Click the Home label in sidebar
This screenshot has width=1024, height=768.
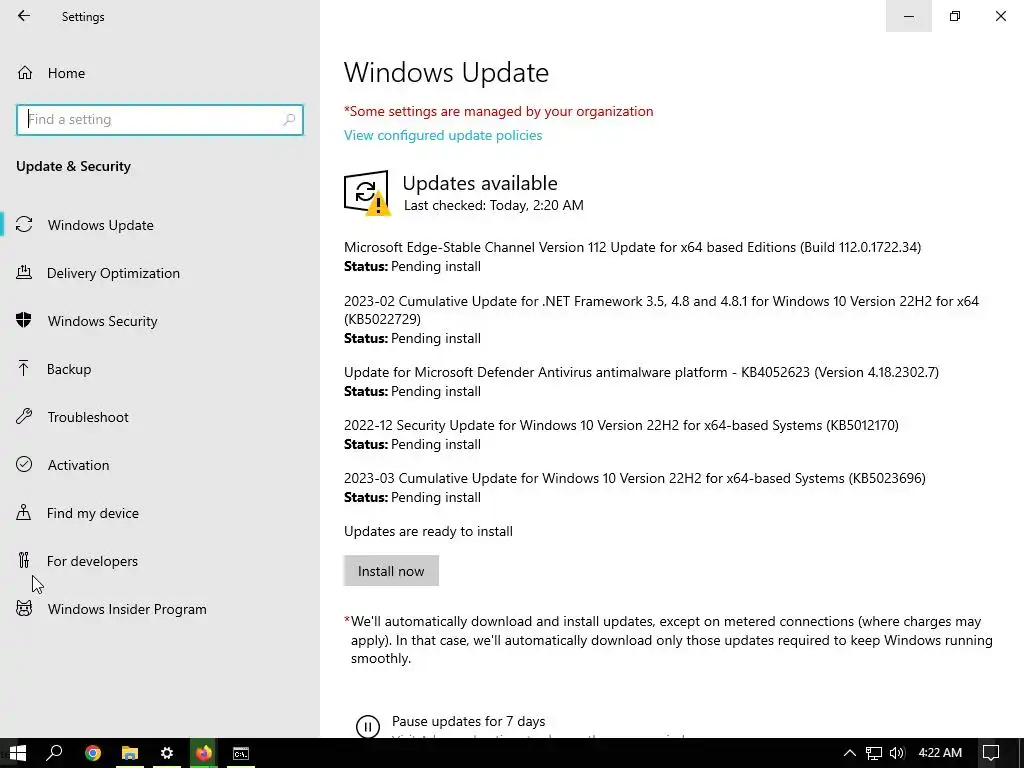click(x=66, y=73)
